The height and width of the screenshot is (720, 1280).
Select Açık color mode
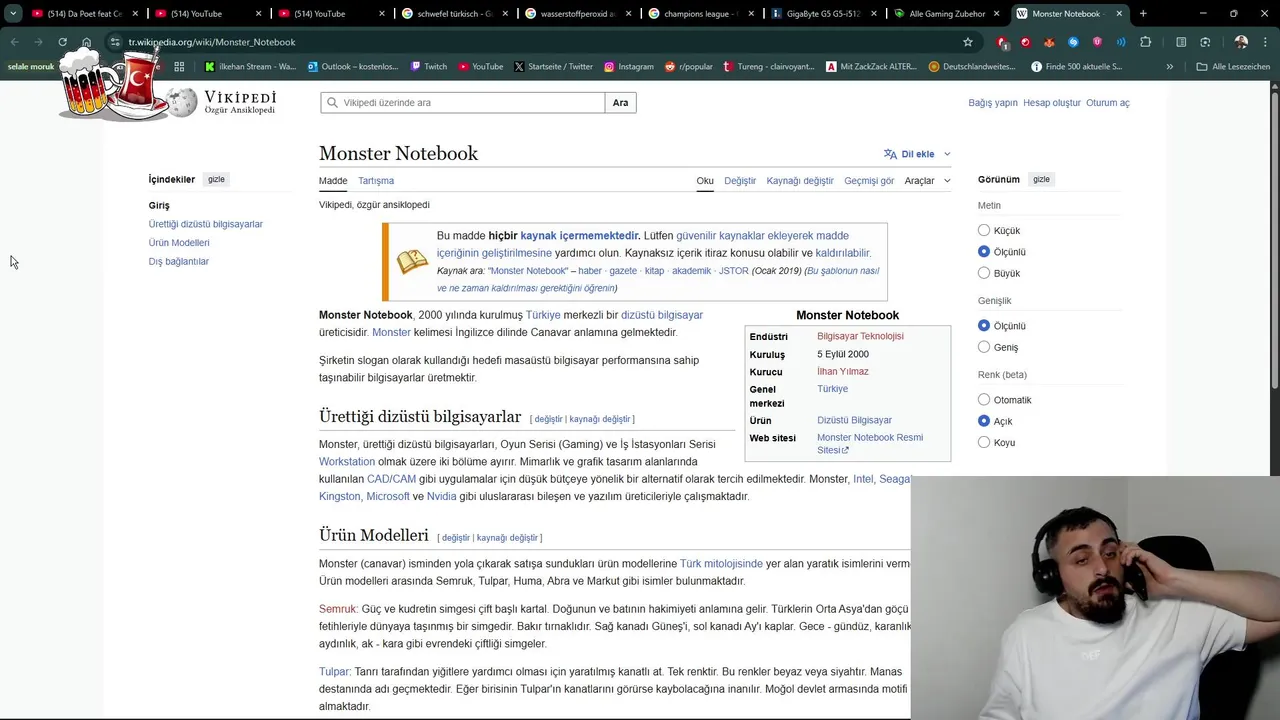[984, 421]
